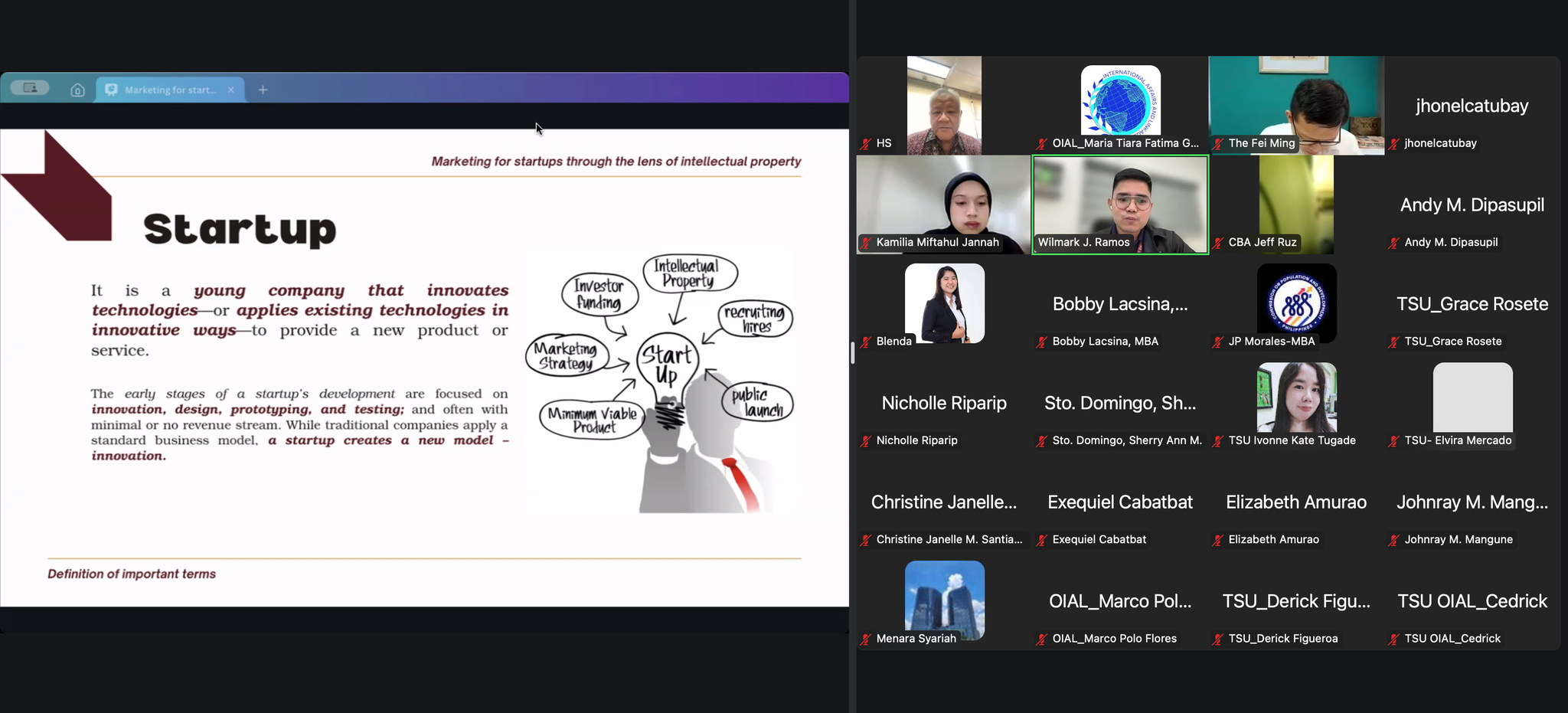The image size is (1568, 713).
Task: Click muted mic icon beside Blenda
Action: 866,342
